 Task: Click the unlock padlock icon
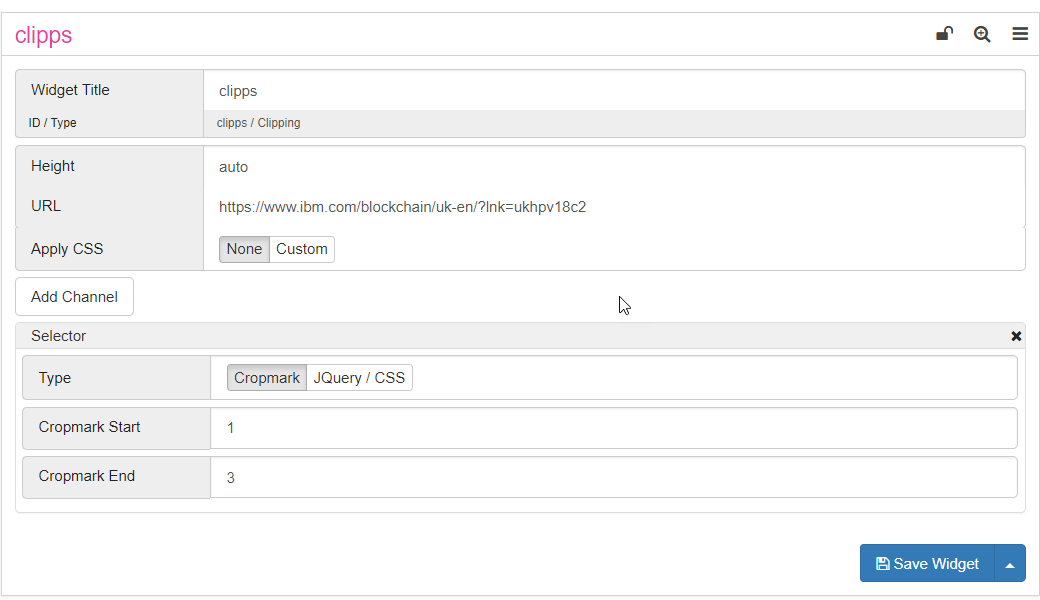(x=944, y=33)
